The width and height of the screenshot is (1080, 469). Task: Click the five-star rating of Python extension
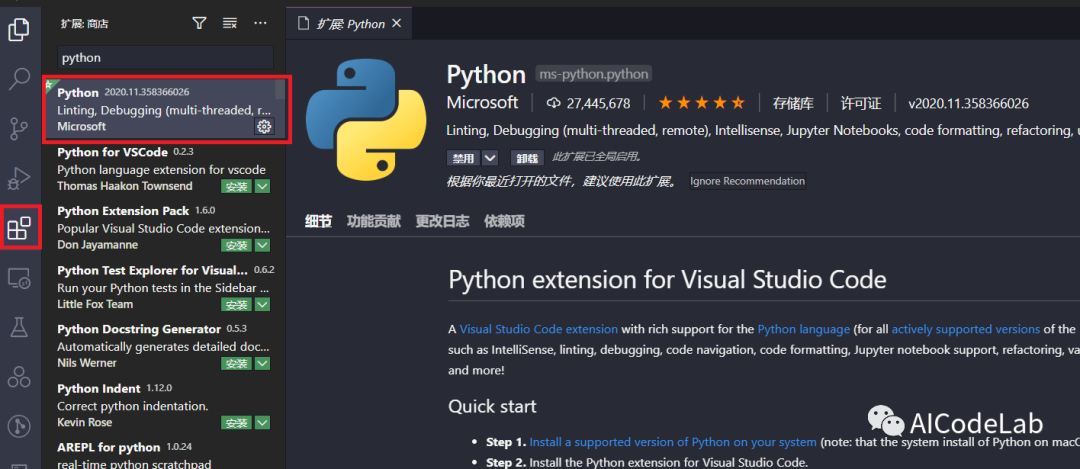pos(701,103)
